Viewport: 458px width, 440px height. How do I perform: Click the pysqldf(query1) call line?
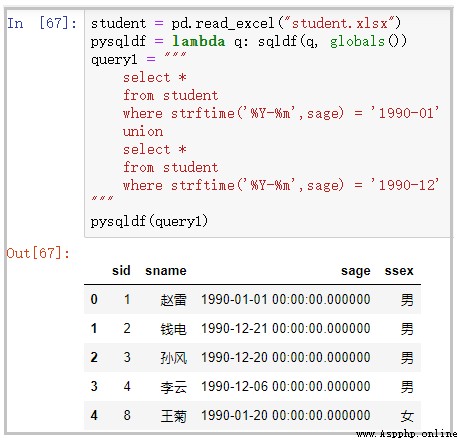149,221
